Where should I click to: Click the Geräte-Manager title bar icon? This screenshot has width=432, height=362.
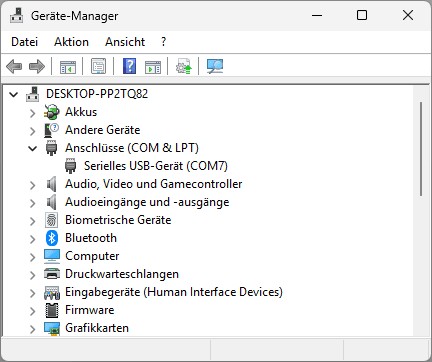point(16,15)
